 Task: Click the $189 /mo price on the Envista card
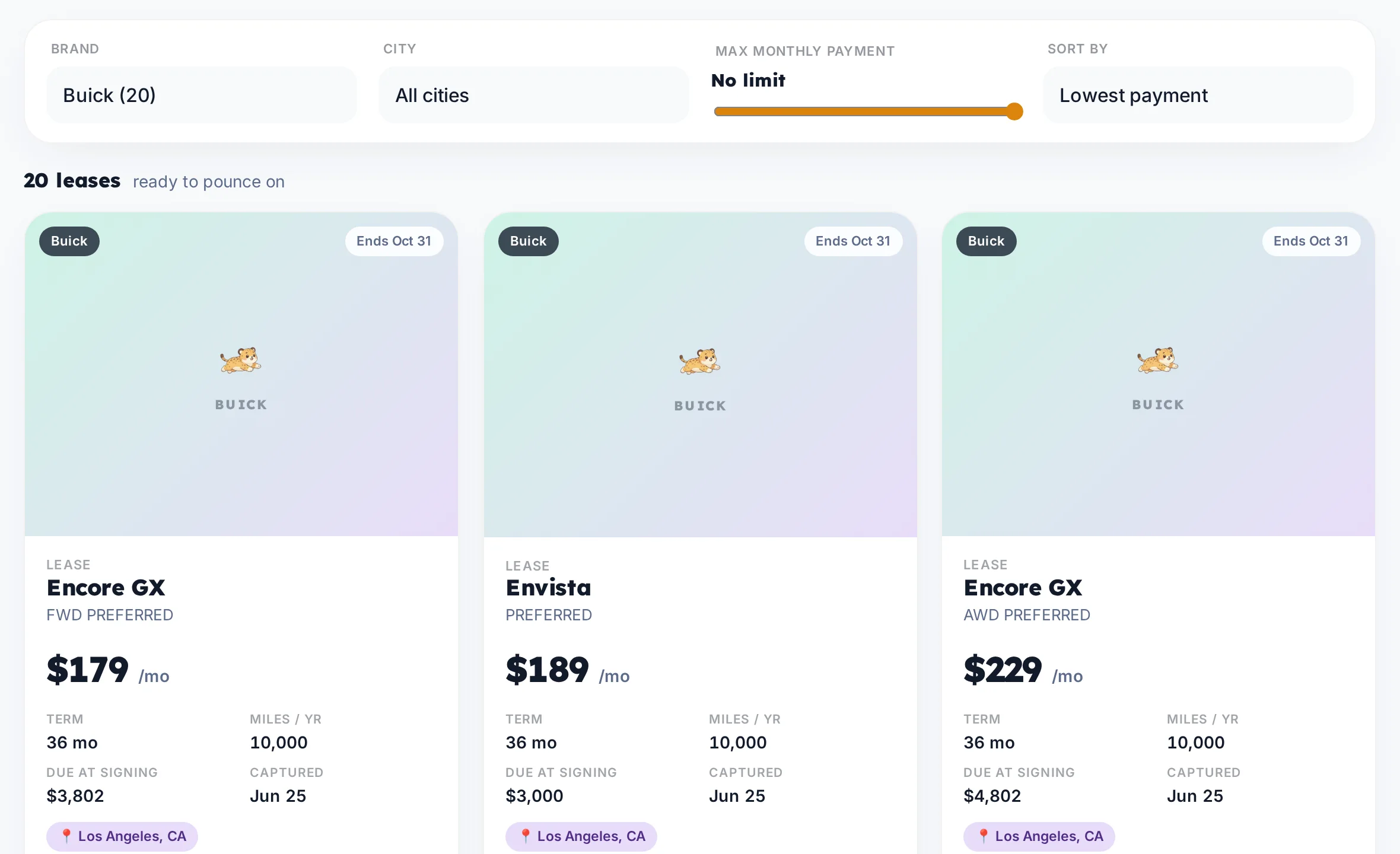click(x=568, y=670)
